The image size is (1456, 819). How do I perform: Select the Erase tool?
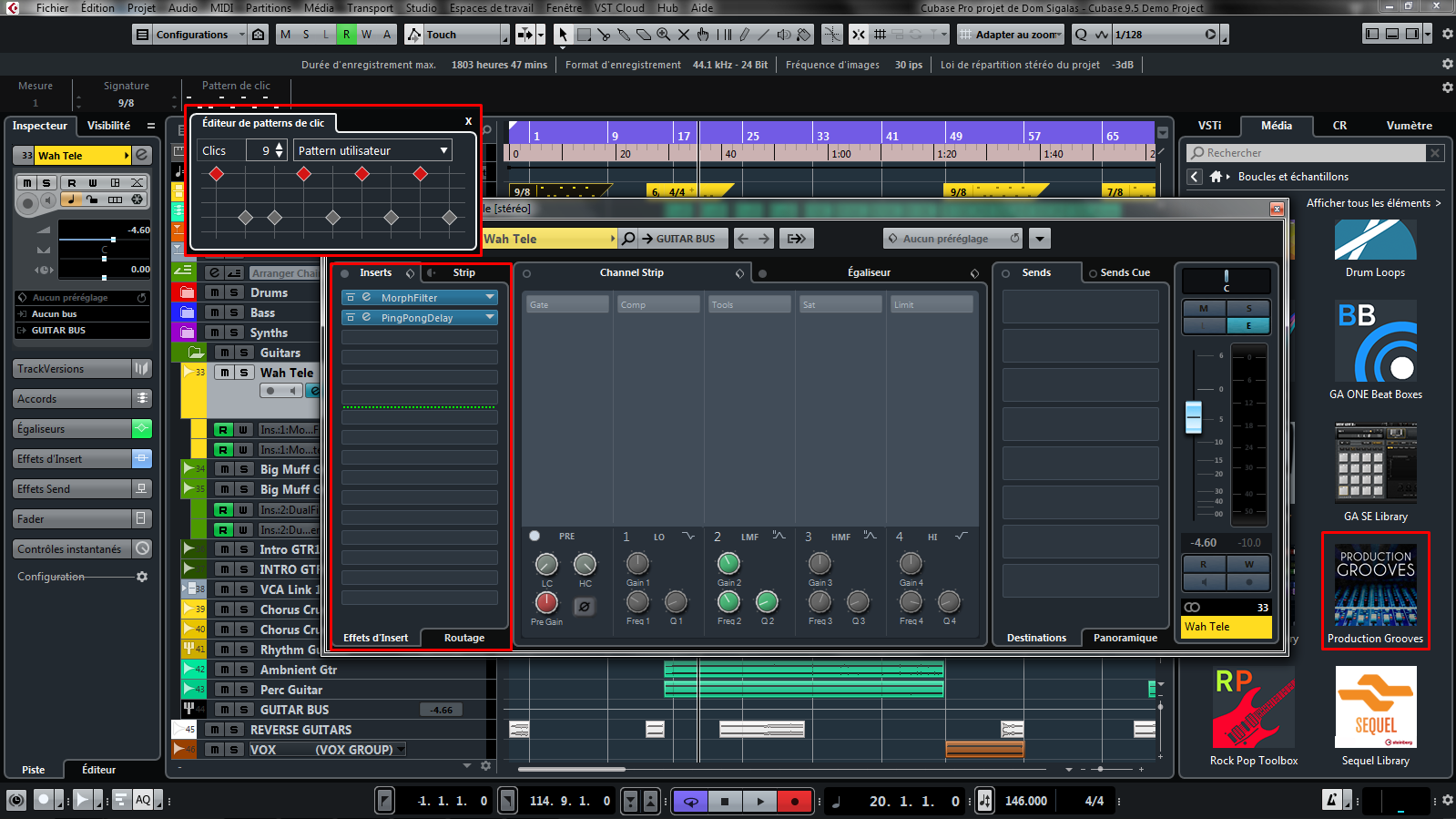click(x=644, y=35)
